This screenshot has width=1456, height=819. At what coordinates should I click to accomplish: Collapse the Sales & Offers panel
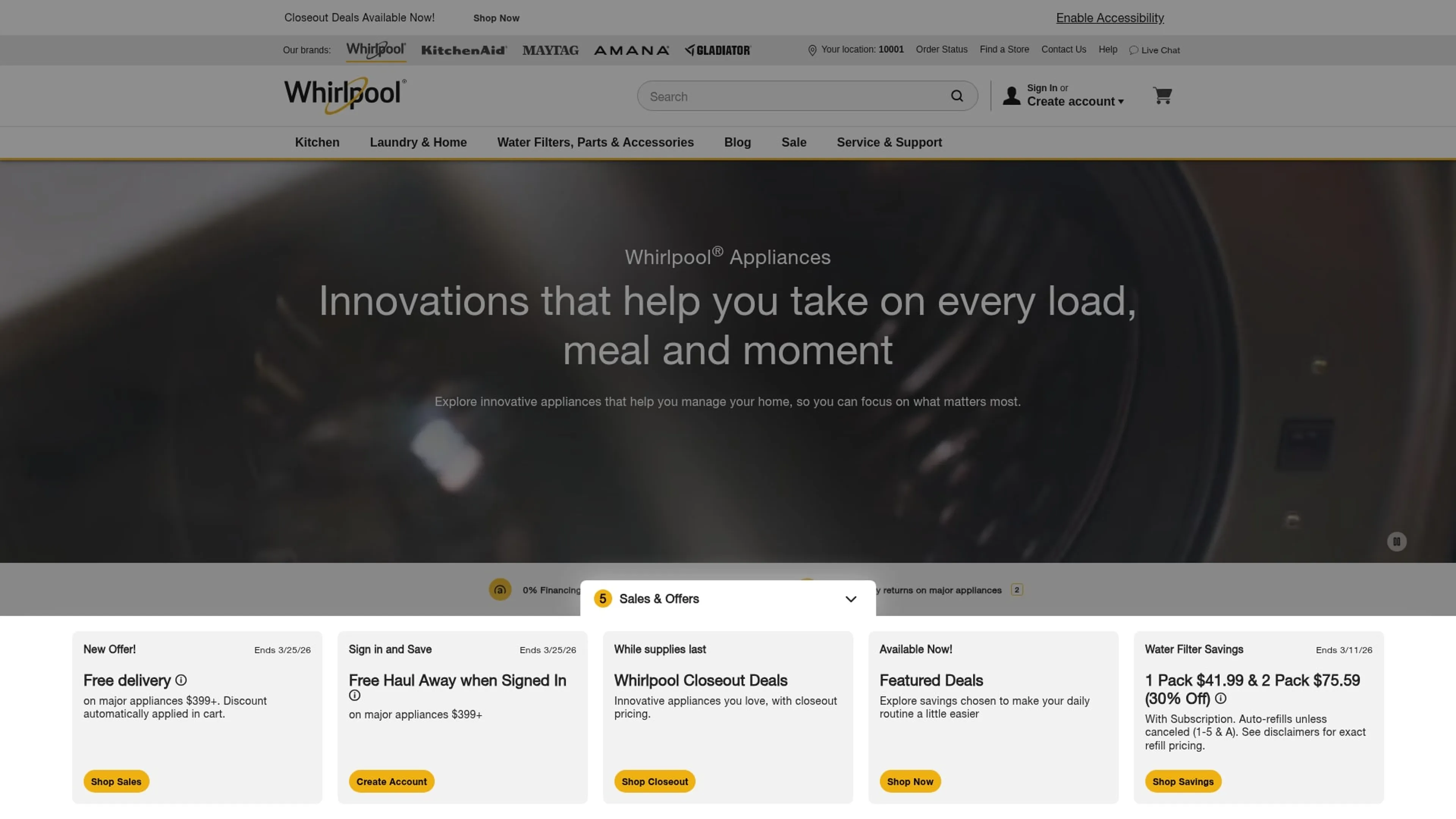(850, 599)
